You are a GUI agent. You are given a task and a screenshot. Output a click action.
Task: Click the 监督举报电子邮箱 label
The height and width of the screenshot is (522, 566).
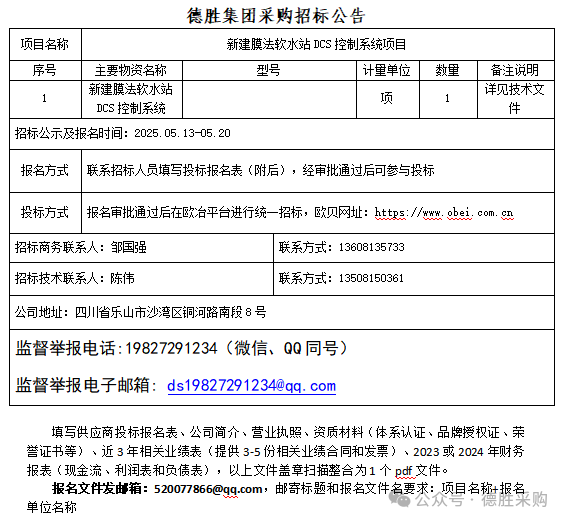click(82, 386)
